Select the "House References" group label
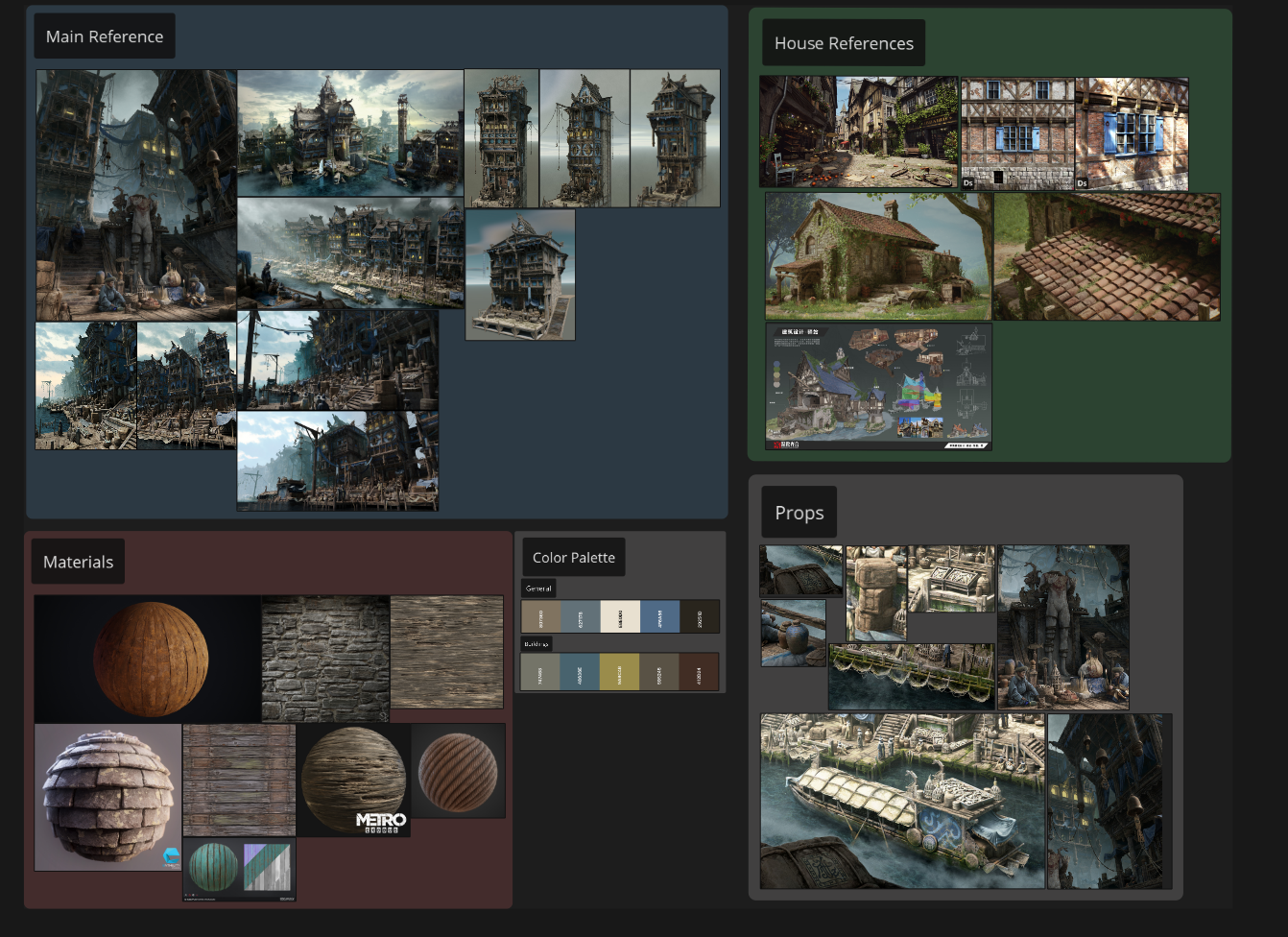The height and width of the screenshot is (937, 1288). pos(844,43)
